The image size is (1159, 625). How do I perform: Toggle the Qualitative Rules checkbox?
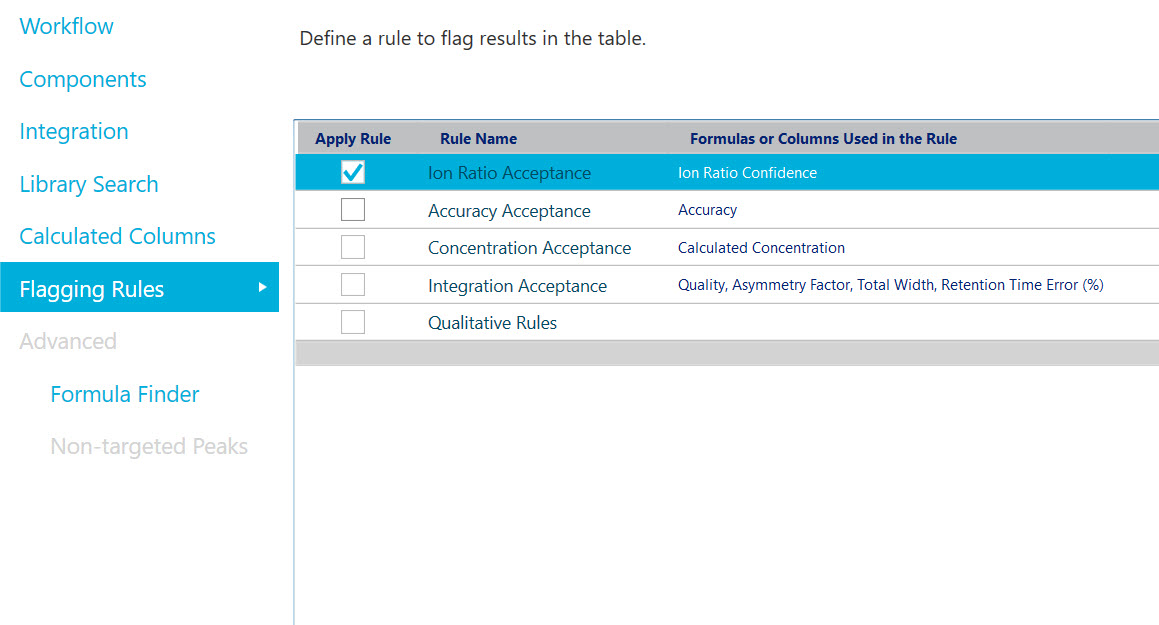(x=353, y=322)
